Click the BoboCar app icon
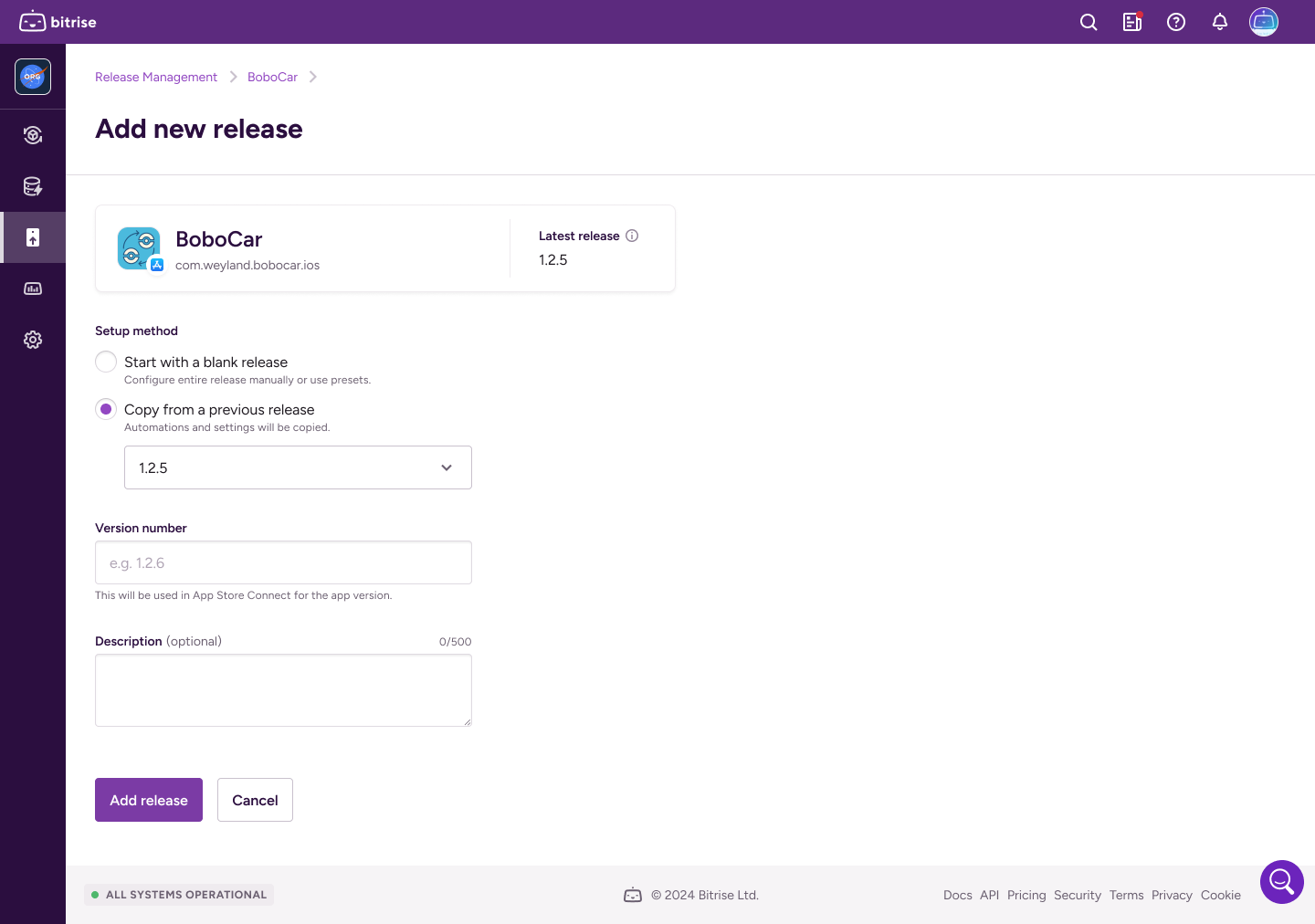This screenshot has width=1315, height=924. click(x=140, y=248)
